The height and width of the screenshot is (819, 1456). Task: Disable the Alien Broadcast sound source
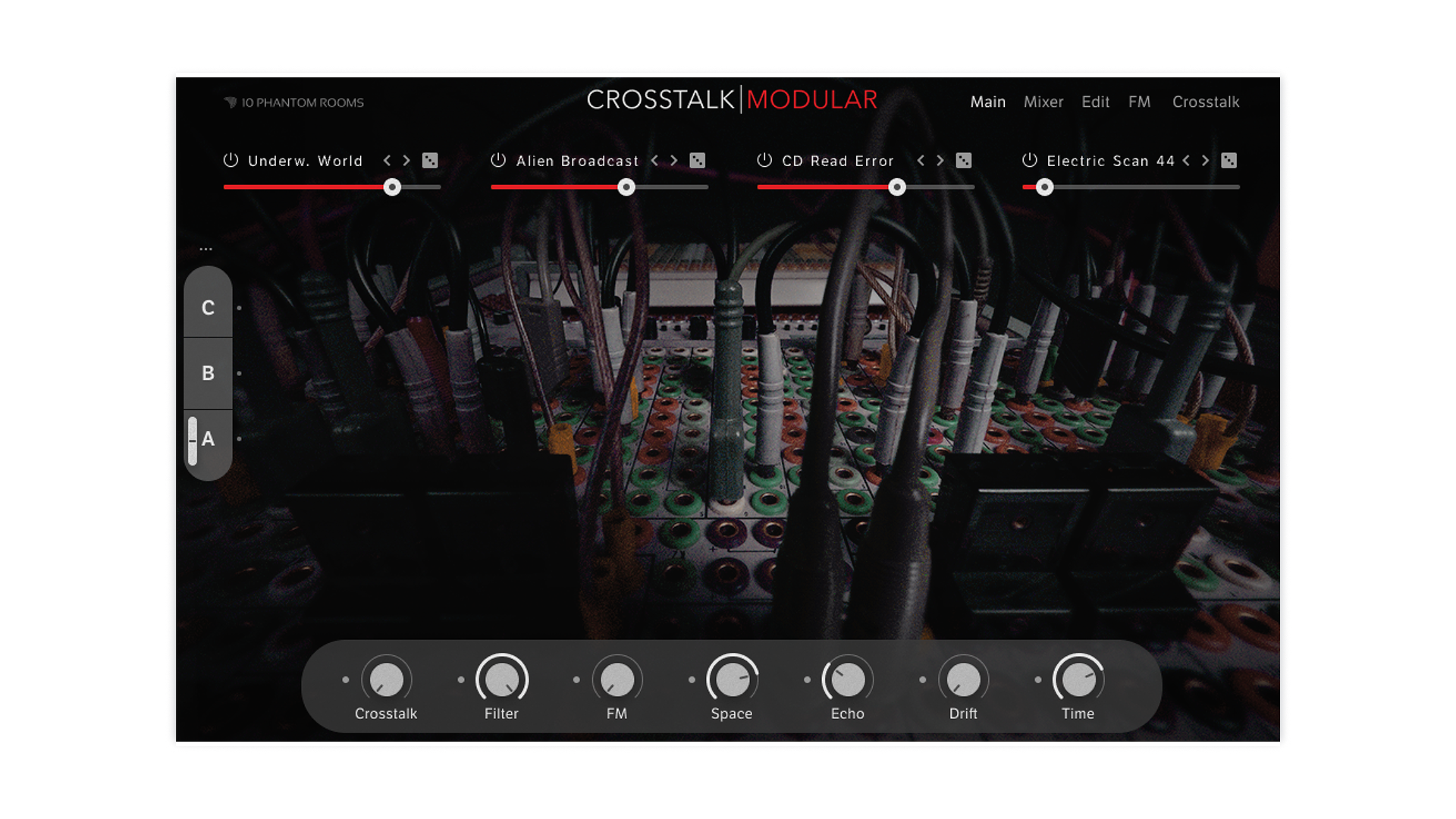tap(497, 161)
